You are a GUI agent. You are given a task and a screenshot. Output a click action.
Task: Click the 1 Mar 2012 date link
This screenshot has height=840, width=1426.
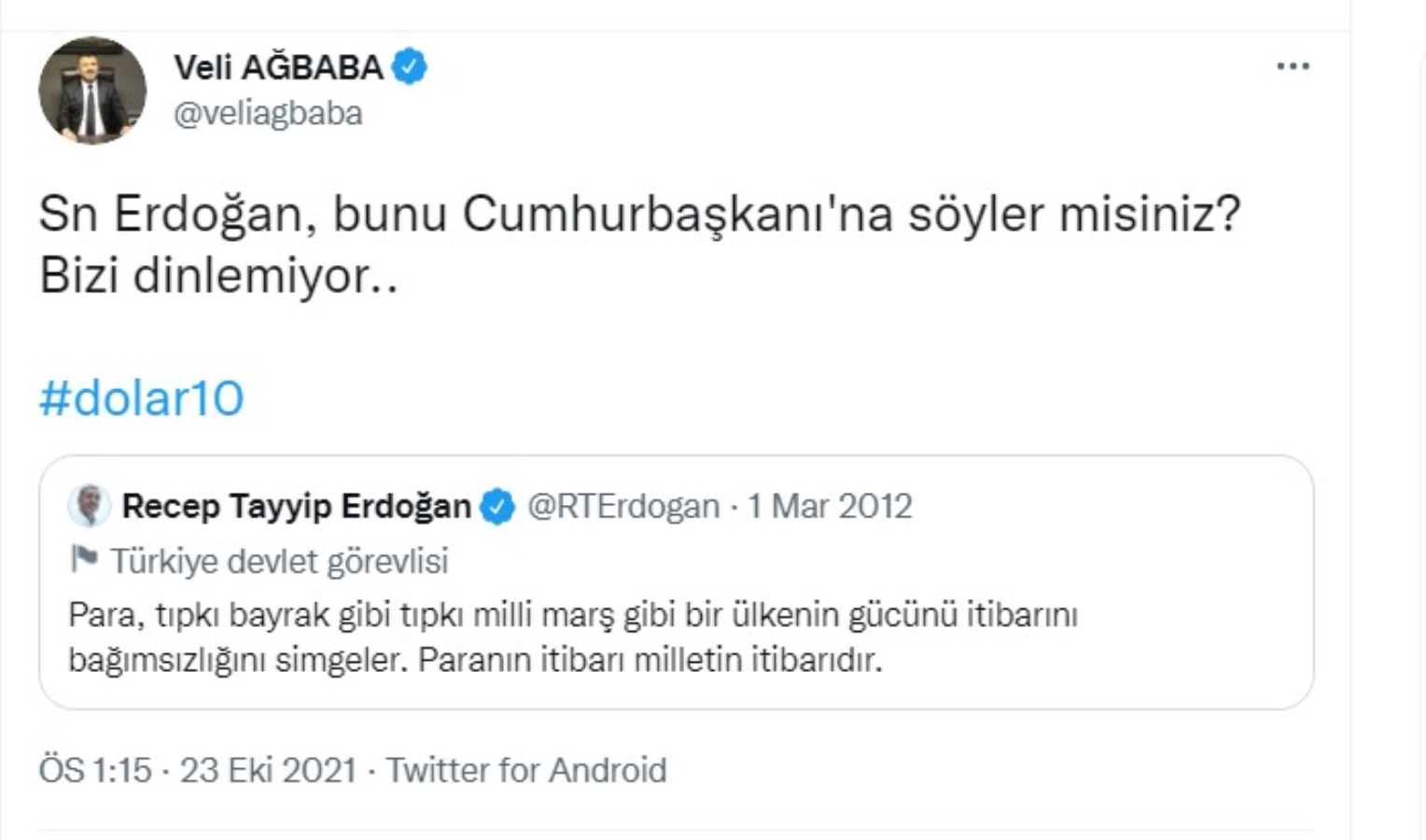pyautogui.click(x=829, y=507)
